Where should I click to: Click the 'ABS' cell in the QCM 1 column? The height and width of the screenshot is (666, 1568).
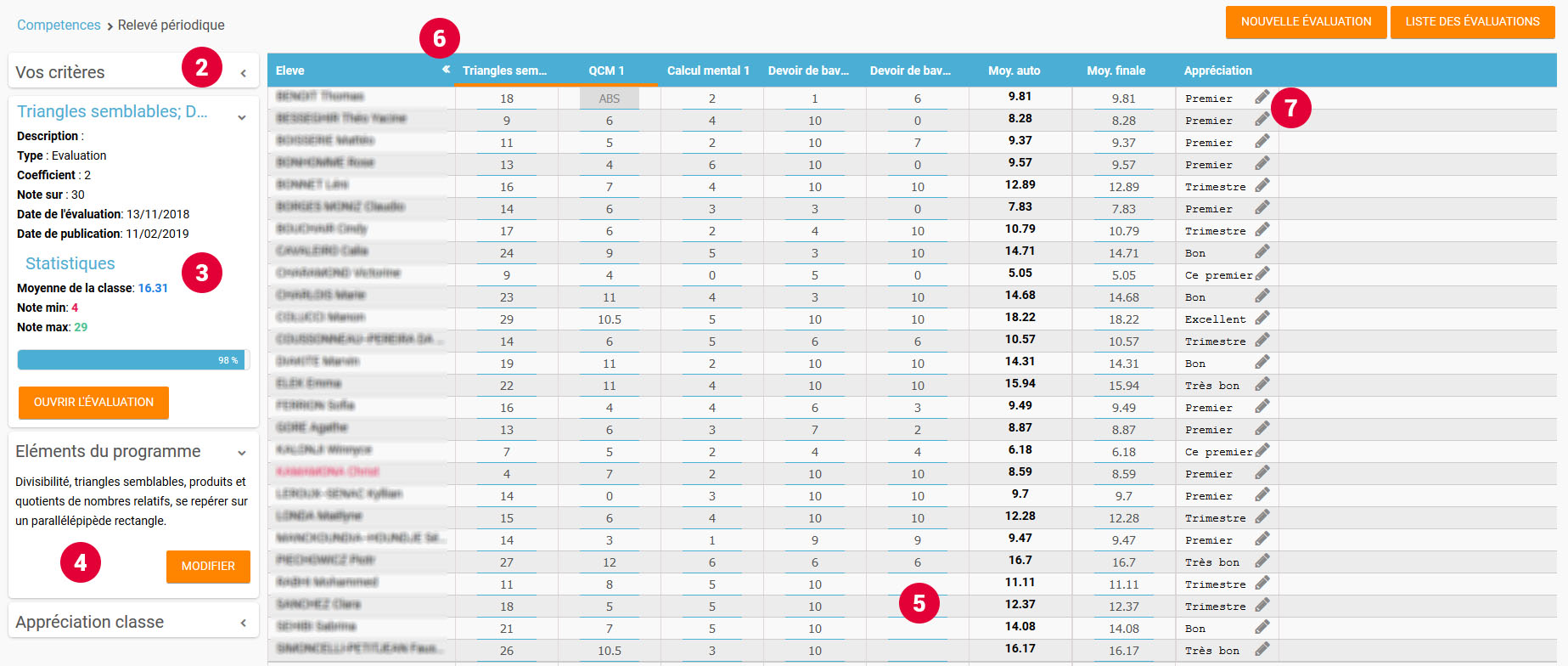[610, 99]
